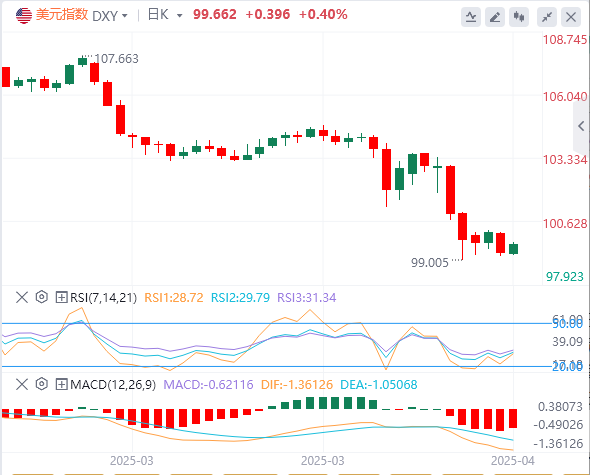Screen dimensions: 590x475
Task: Click the 107.663 high price marker
Action: tap(116, 59)
